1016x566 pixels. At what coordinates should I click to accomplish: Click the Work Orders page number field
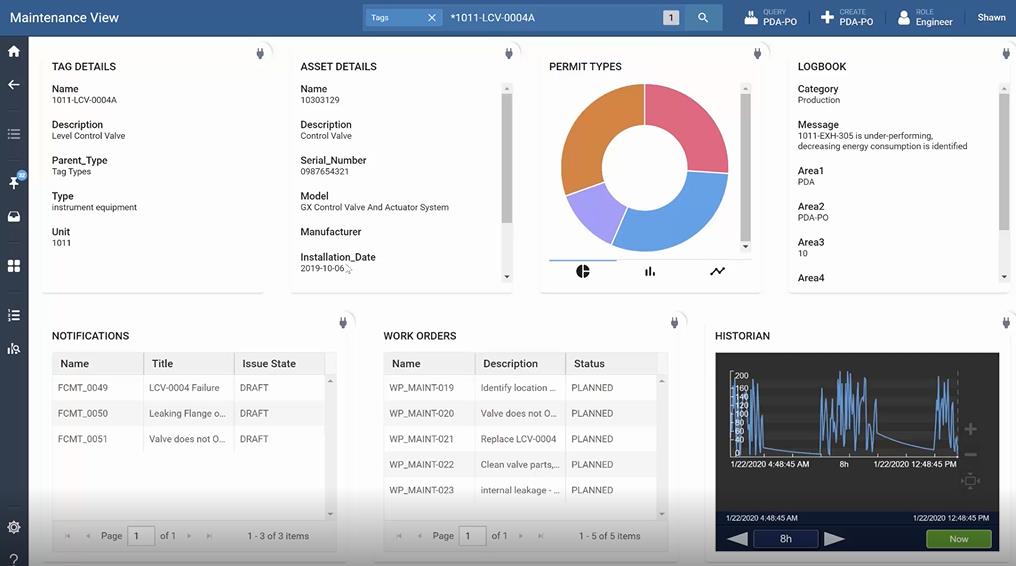pos(472,536)
